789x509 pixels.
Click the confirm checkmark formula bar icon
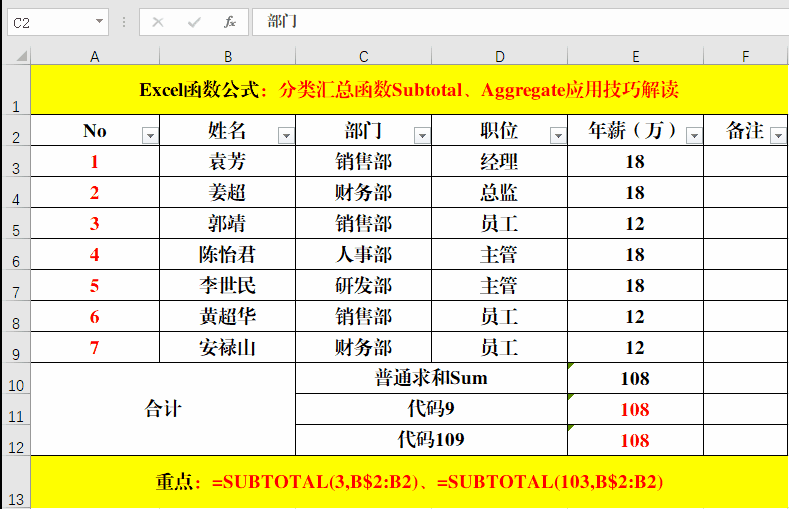[194, 22]
